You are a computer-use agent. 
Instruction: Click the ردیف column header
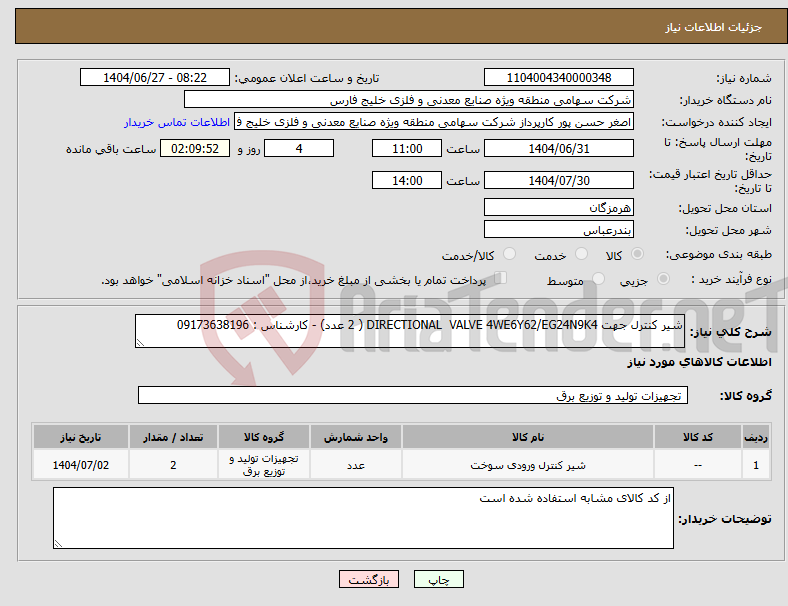point(756,437)
